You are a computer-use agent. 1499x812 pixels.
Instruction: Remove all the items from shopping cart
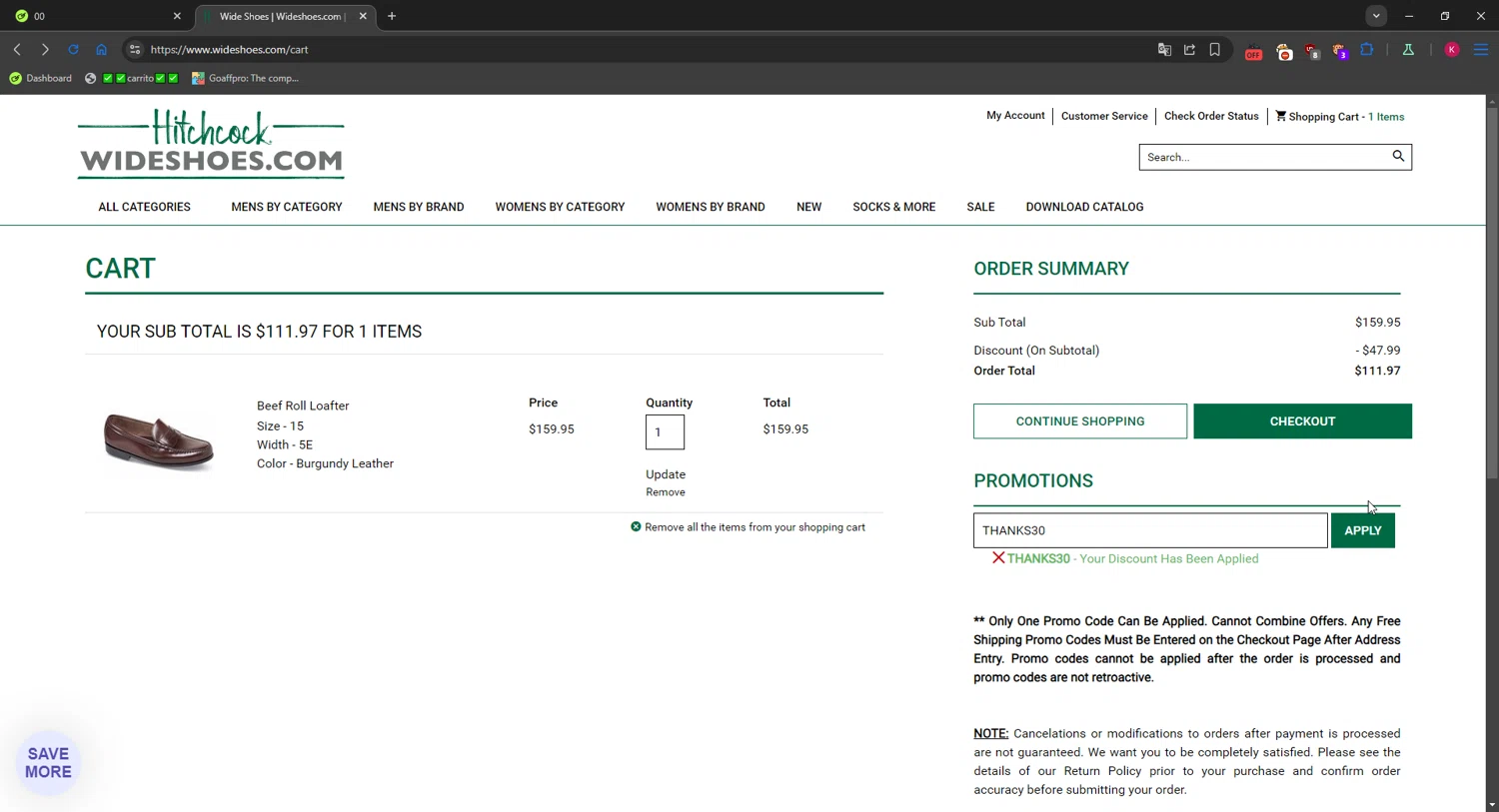coord(748,527)
